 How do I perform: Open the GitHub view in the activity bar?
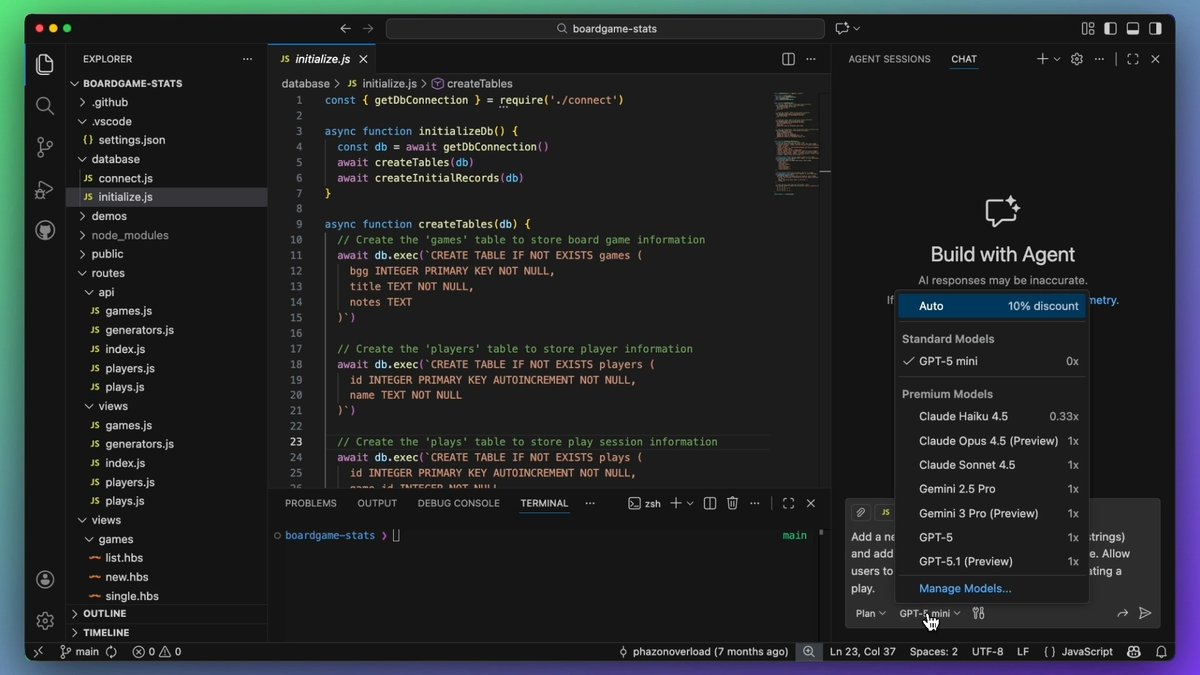point(45,231)
